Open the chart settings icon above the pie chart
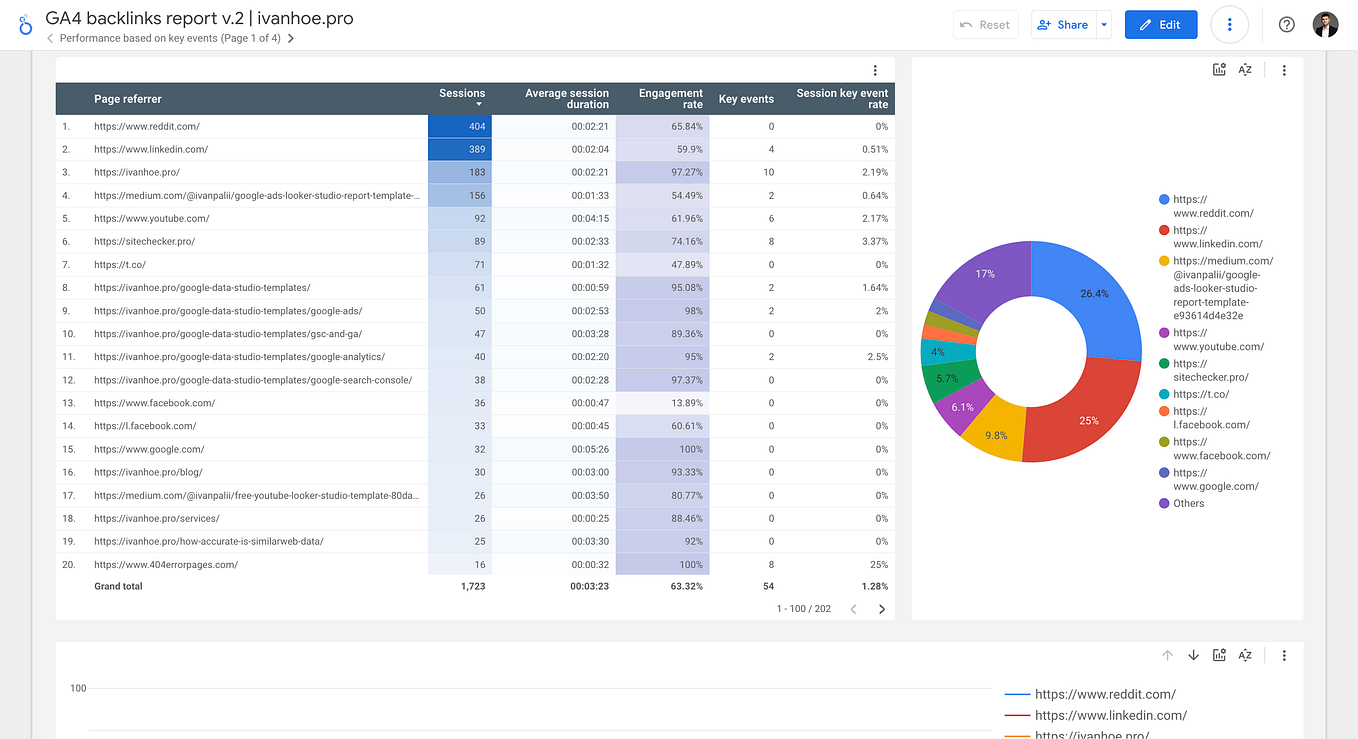The height and width of the screenshot is (739, 1358). click(x=1219, y=69)
